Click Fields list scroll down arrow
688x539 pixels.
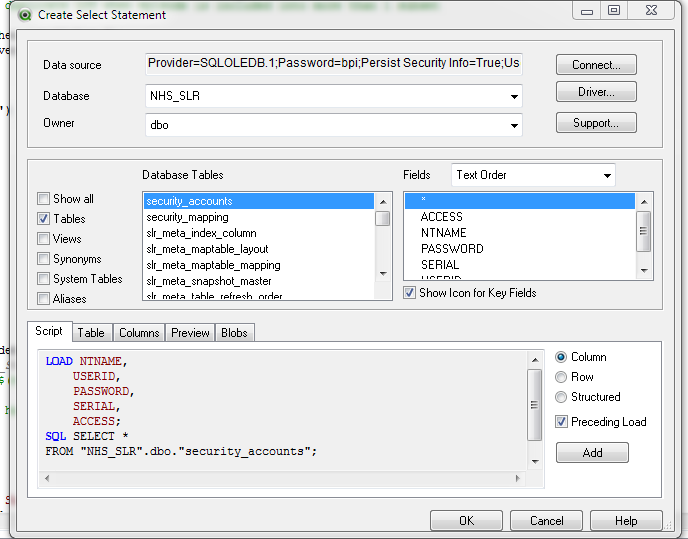[x=644, y=270]
